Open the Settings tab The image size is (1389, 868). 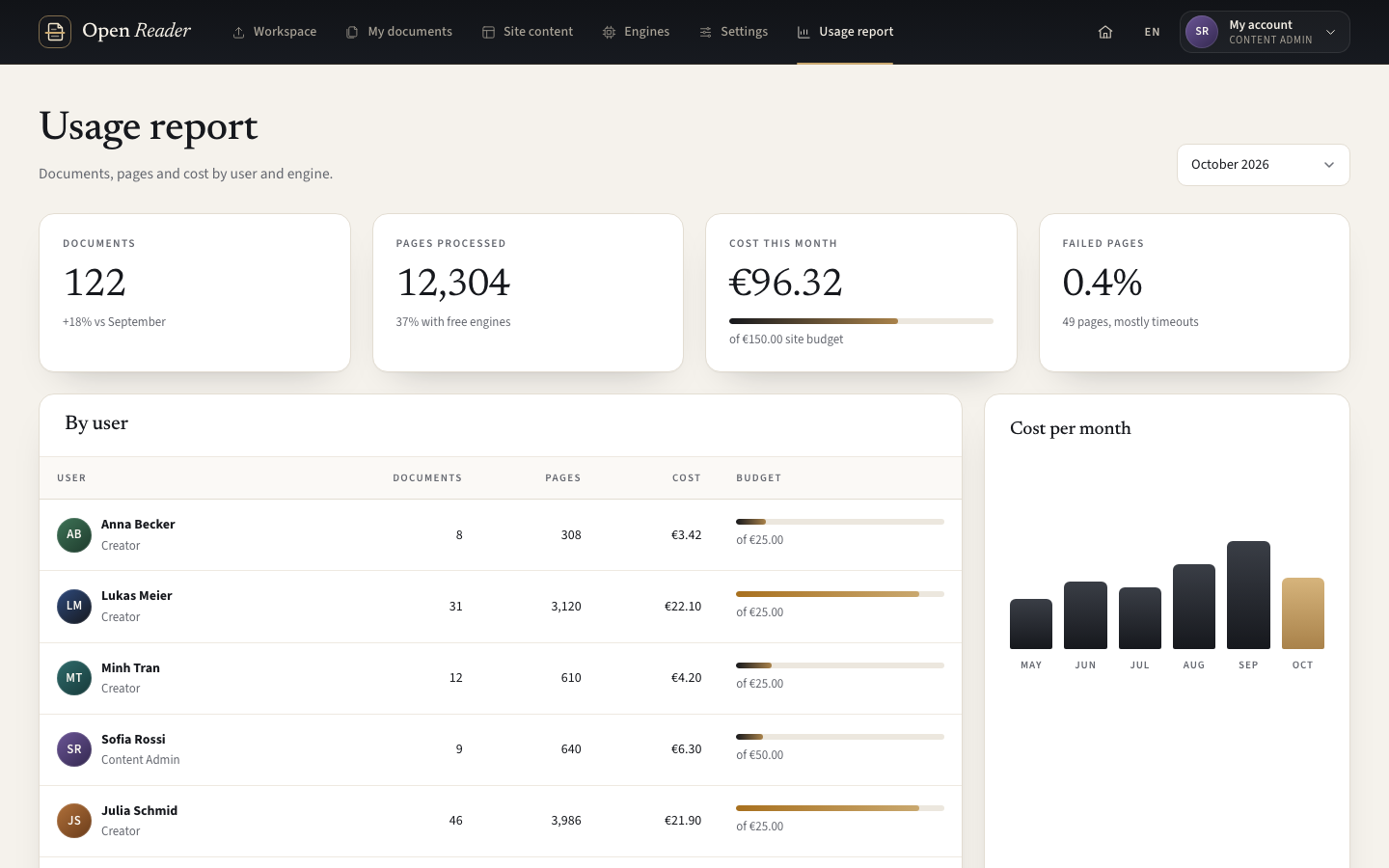click(x=733, y=32)
